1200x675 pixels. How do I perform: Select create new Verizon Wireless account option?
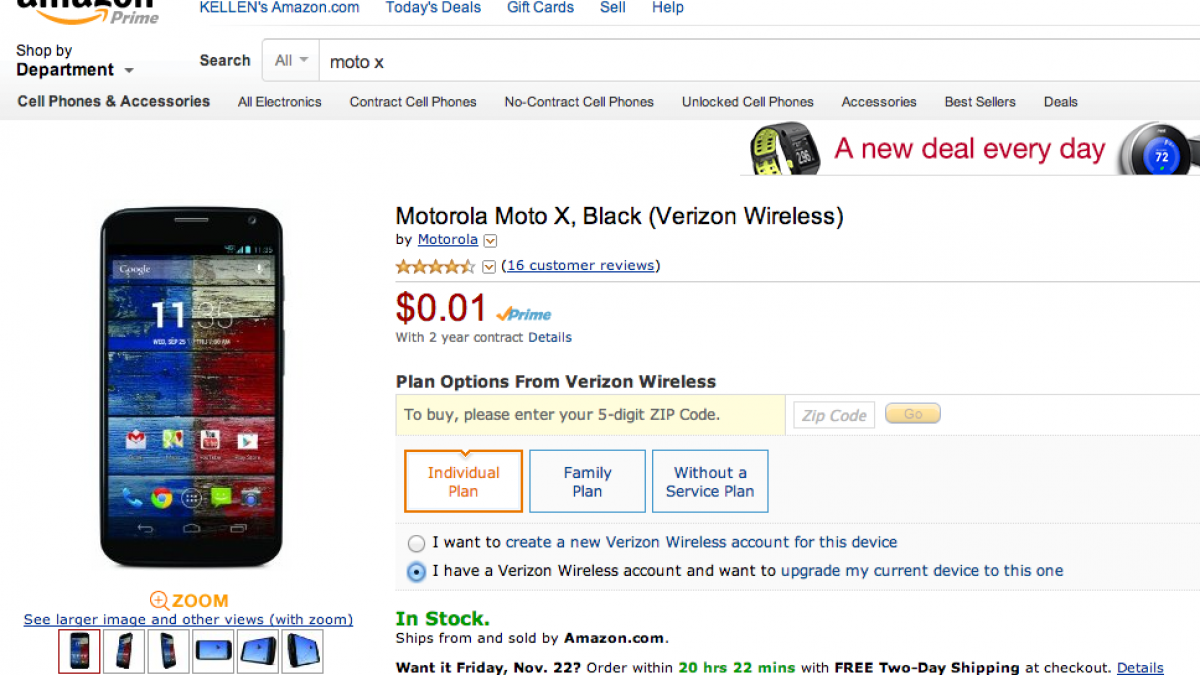coord(416,543)
